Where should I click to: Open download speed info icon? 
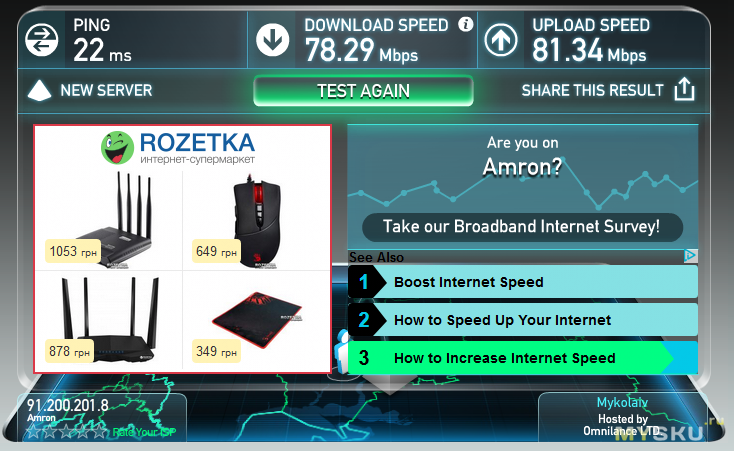click(x=465, y=24)
